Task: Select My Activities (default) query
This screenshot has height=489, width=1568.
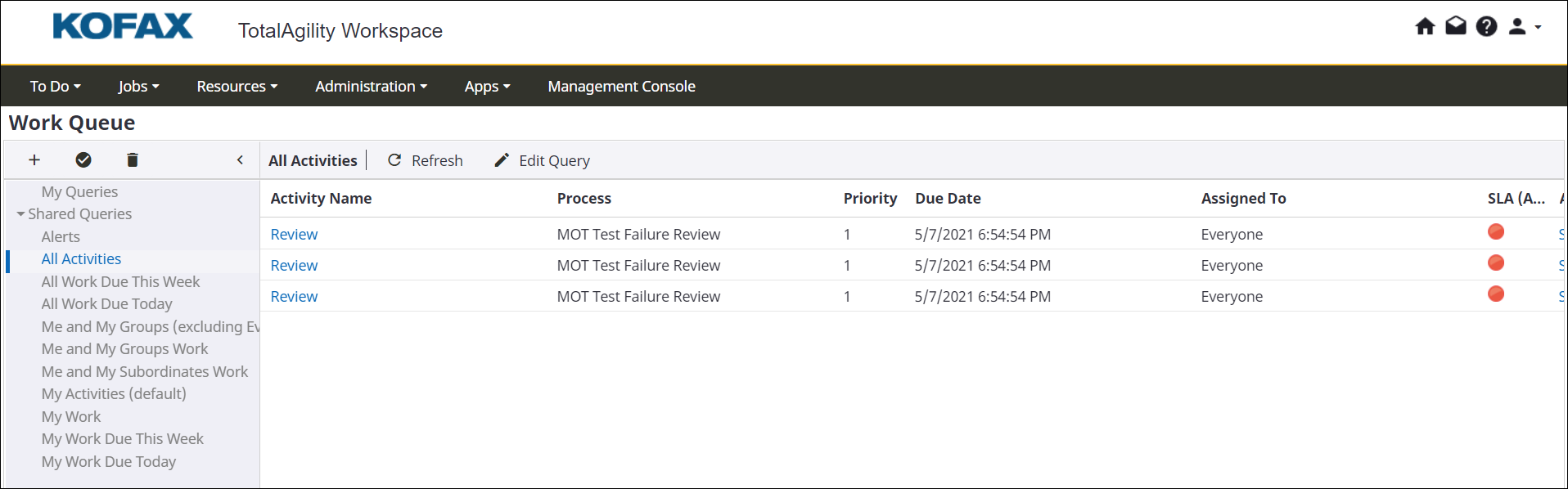Action: [114, 393]
